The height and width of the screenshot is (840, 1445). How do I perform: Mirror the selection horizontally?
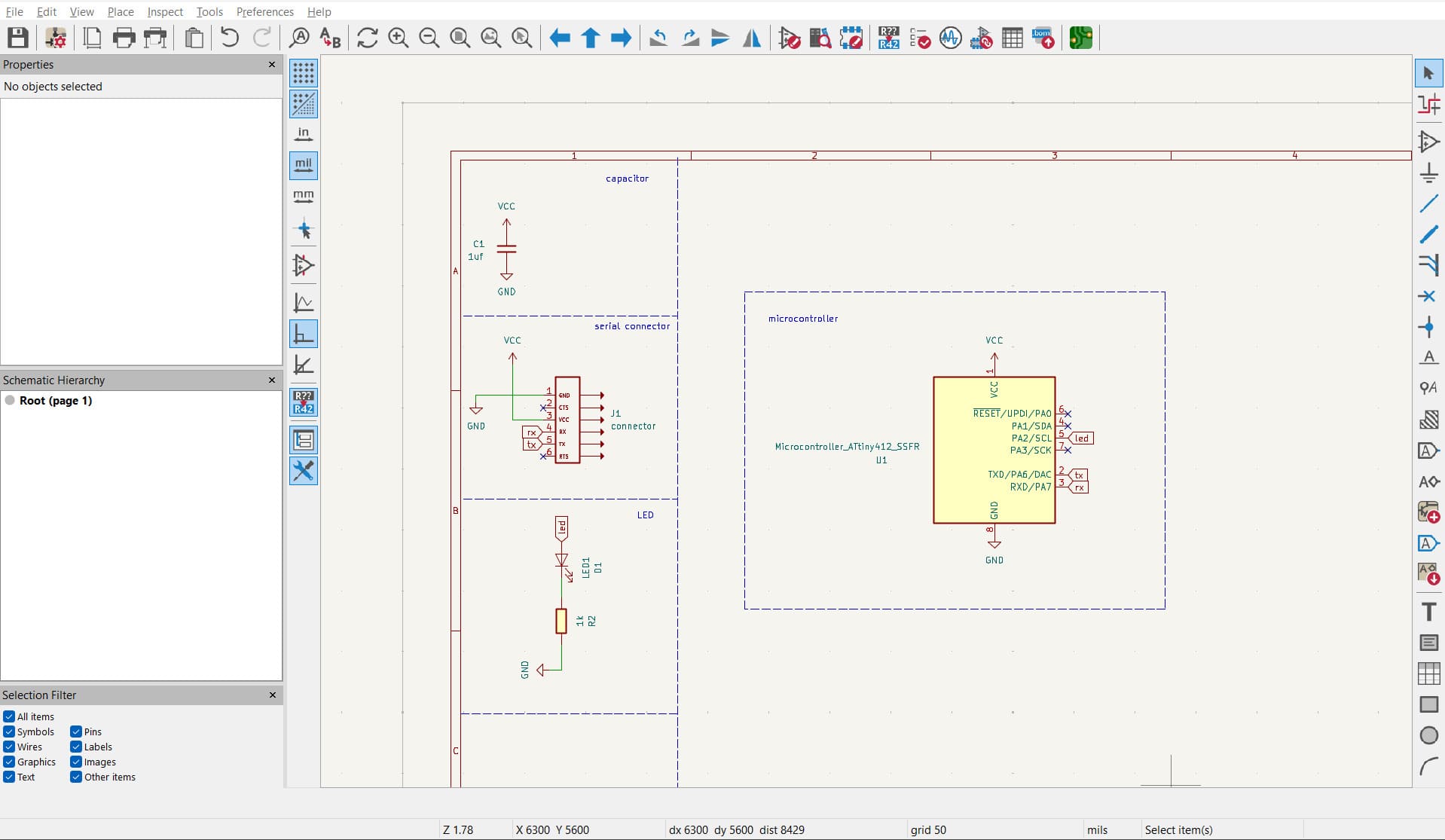click(x=751, y=38)
